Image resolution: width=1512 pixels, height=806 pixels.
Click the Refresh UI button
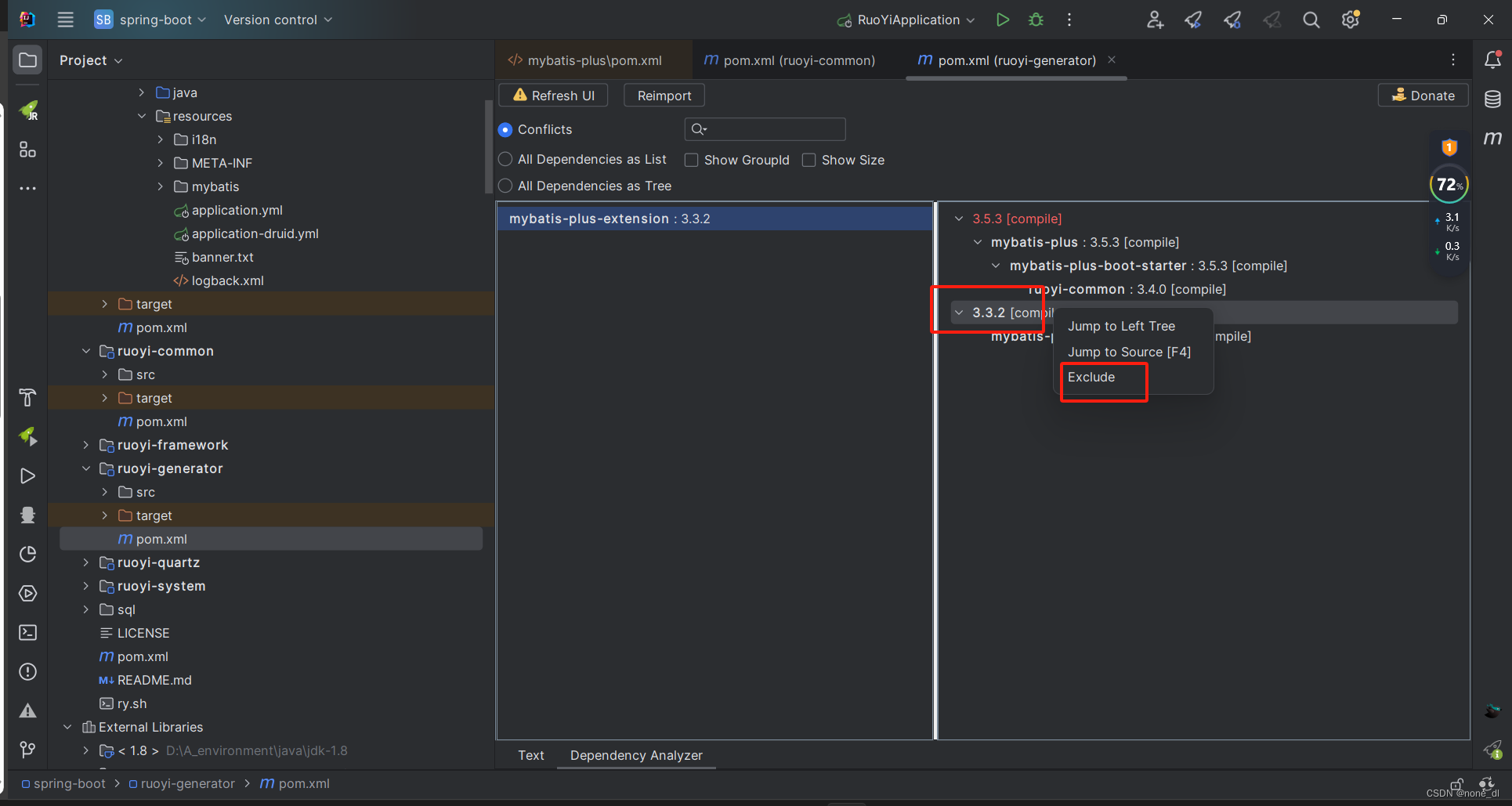pos(552,95)
